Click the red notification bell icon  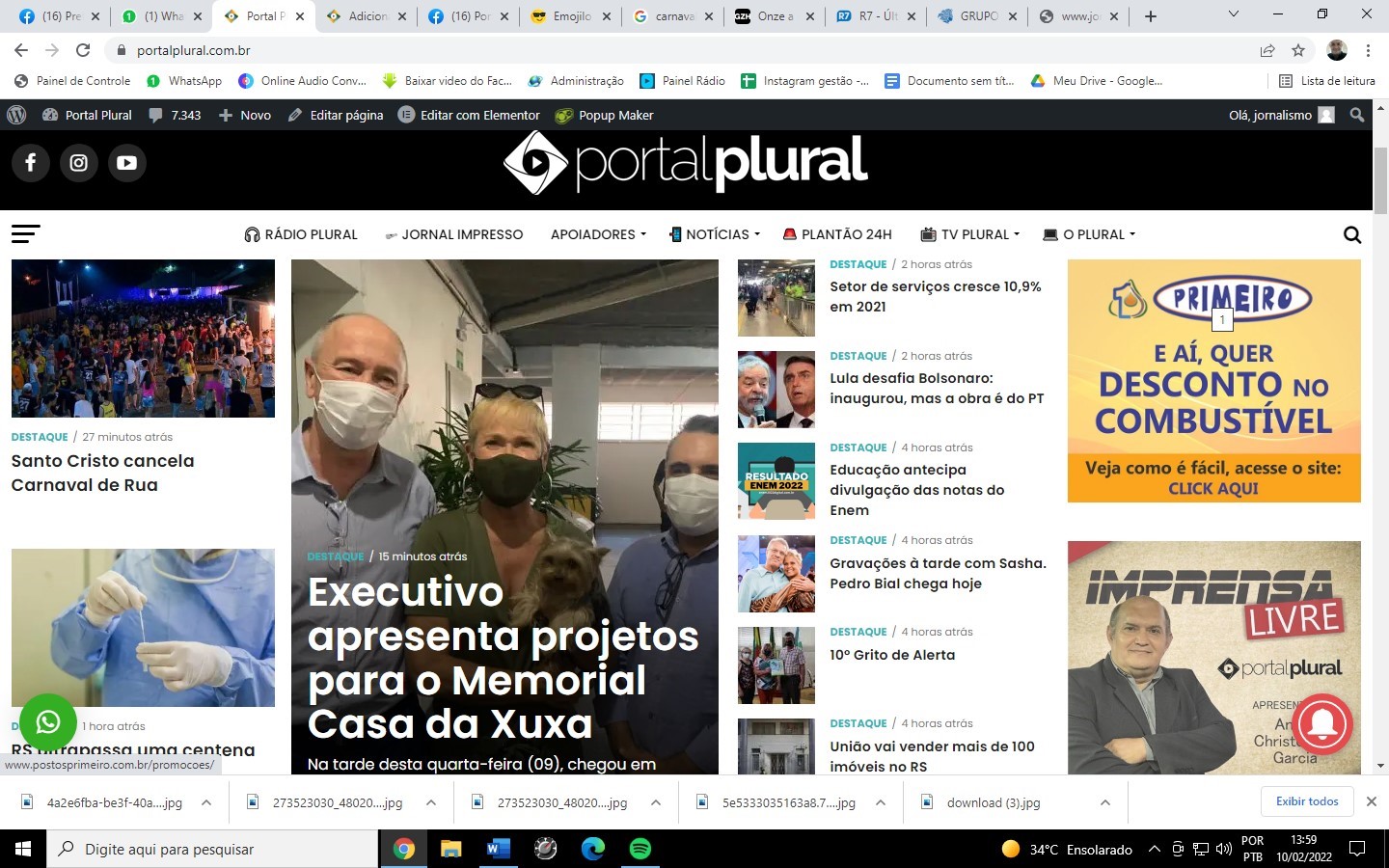click(x=1323, y=724)
